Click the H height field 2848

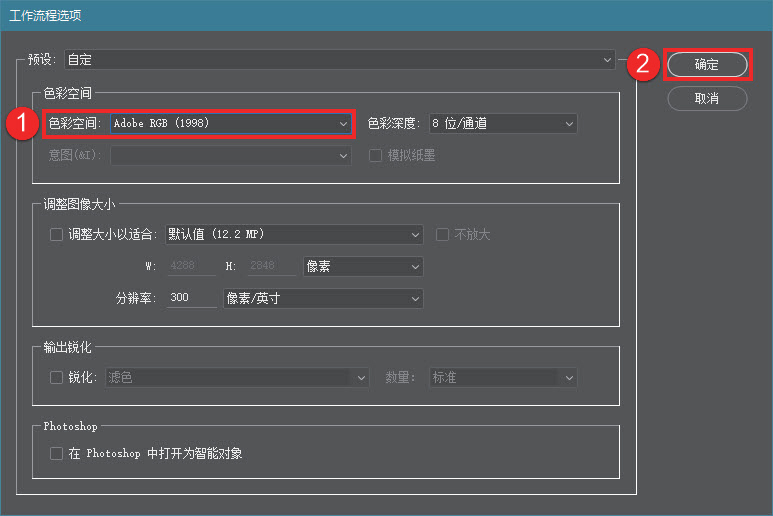[x=272, y=266]
